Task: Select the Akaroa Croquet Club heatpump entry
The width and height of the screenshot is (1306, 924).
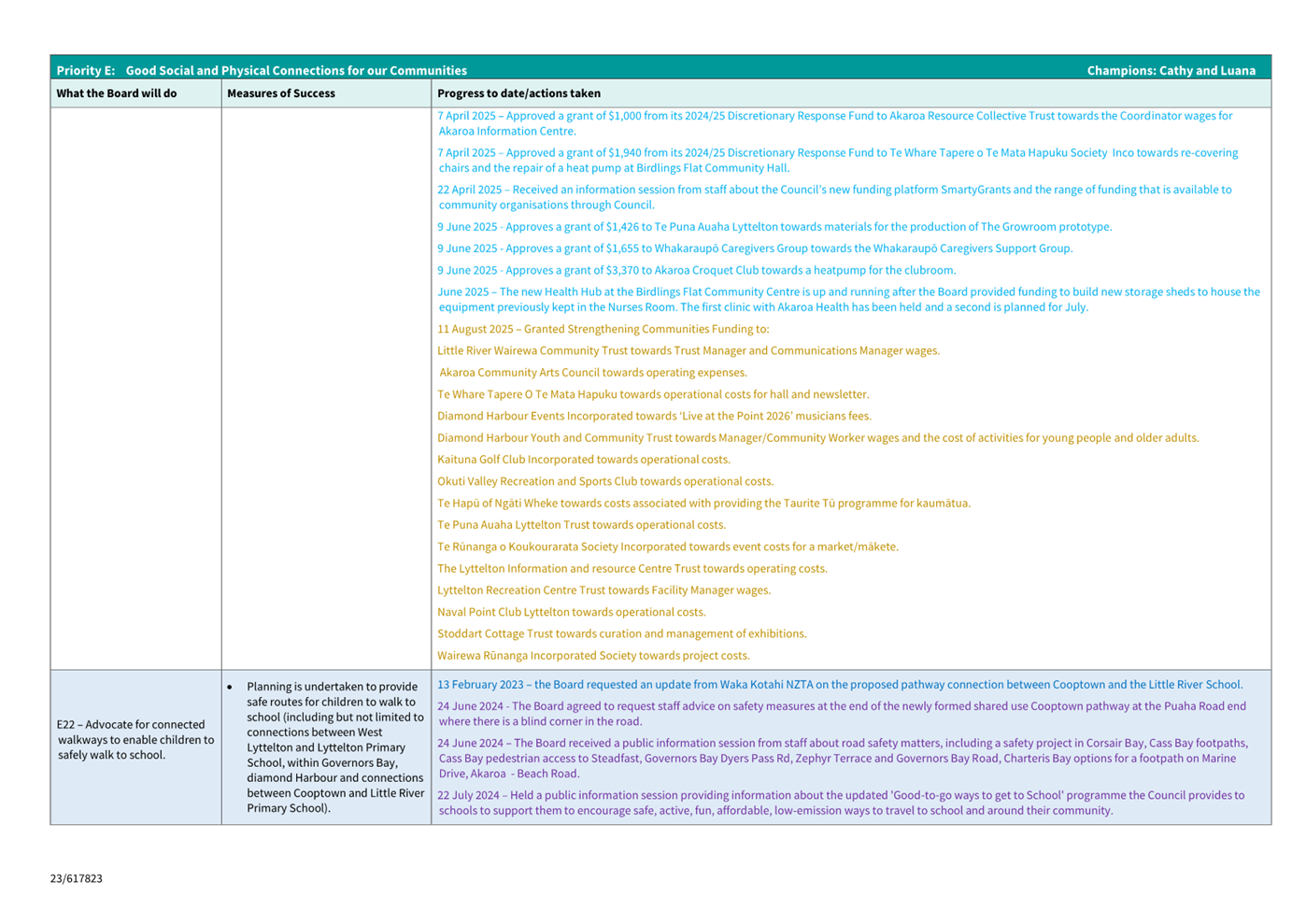Action: (696, 270)
